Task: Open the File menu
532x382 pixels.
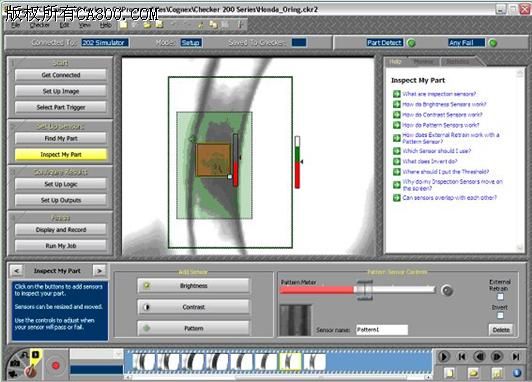Action: [x=16, y=25]
